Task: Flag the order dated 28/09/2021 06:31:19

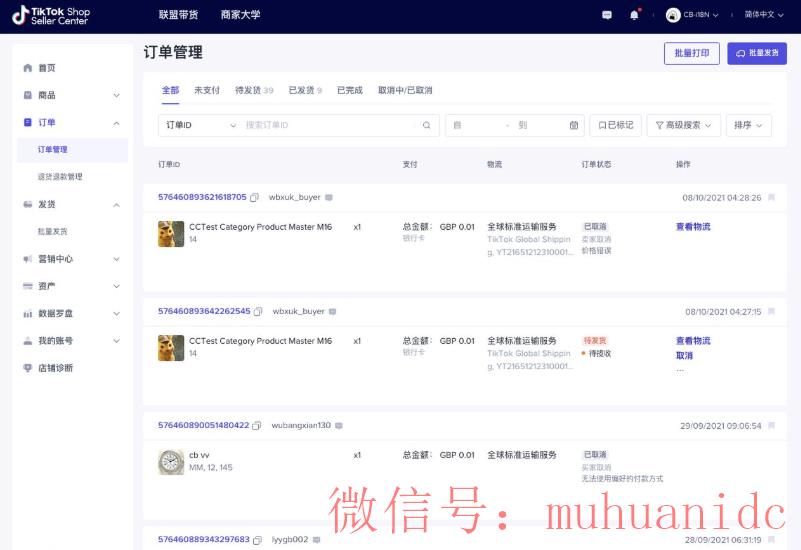Action: point(771,539)
